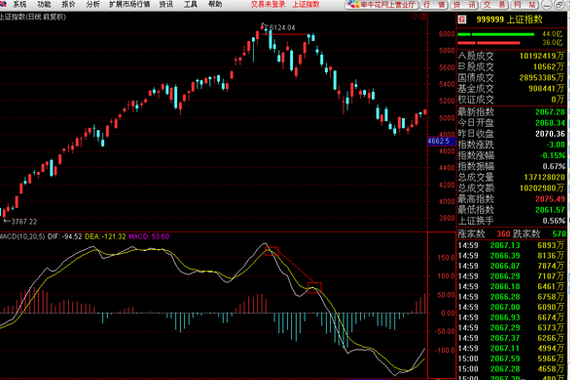Select the tick row with volume 6090万

pos(511,307)
